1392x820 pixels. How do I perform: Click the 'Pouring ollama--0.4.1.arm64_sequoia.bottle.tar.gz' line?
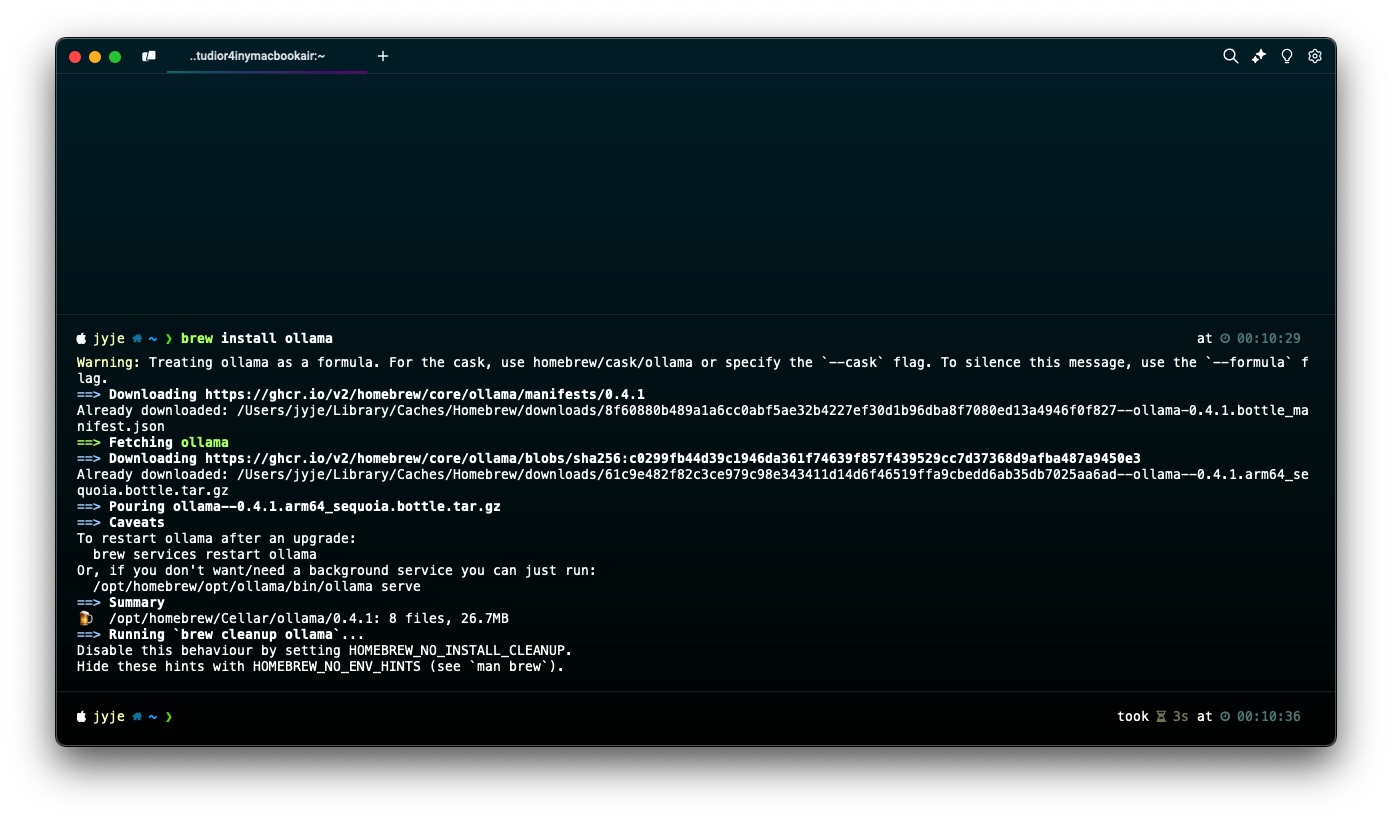point(289,506)
